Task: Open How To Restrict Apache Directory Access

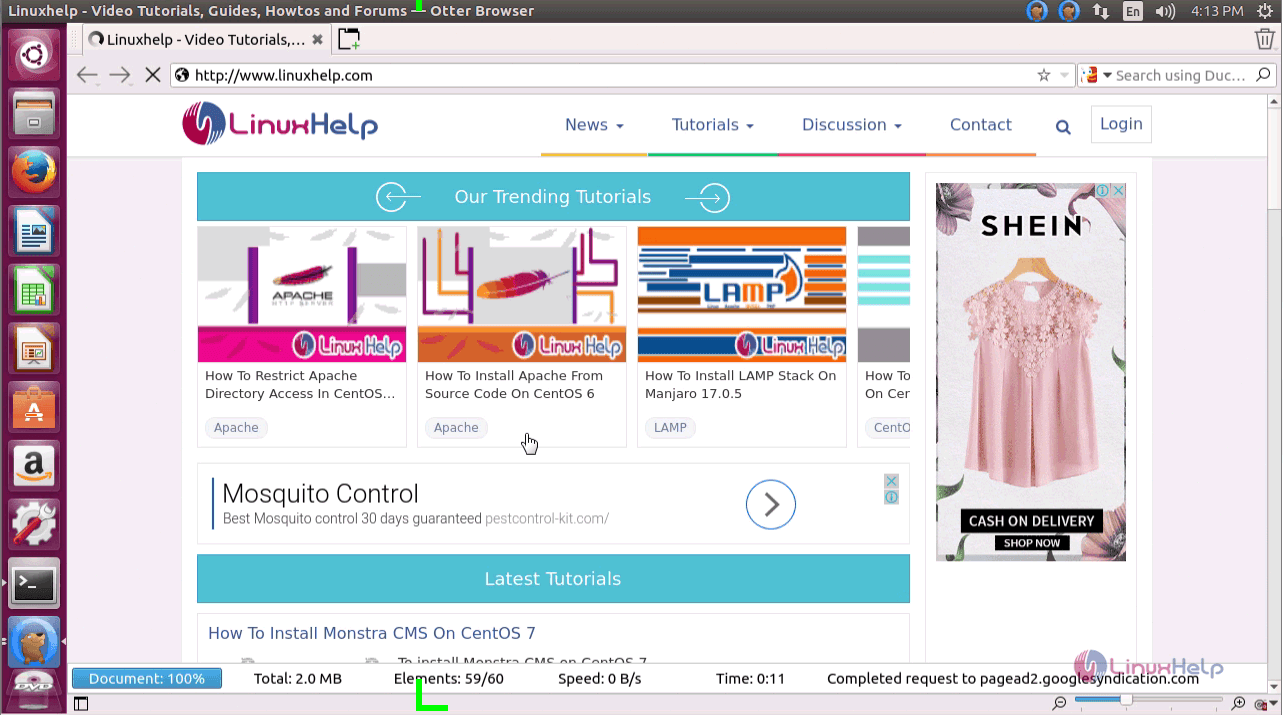Action: [x=300, y=385]
